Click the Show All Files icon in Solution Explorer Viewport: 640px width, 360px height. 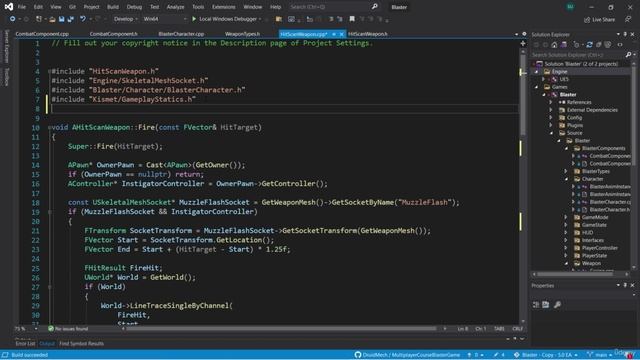pyautogui.click(x=608, y=44)
